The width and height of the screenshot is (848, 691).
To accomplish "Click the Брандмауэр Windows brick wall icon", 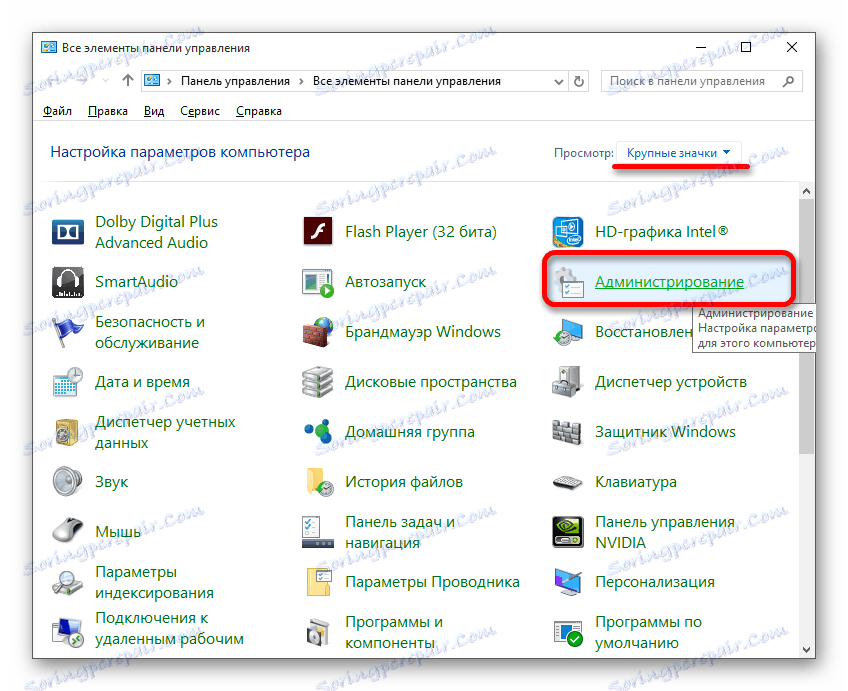I will 318,332.
